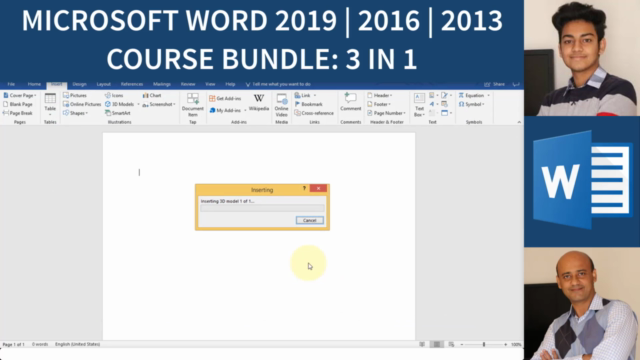Click the zoom in plus button
This screenshot has height=360, width=640.
coord(505,344)
